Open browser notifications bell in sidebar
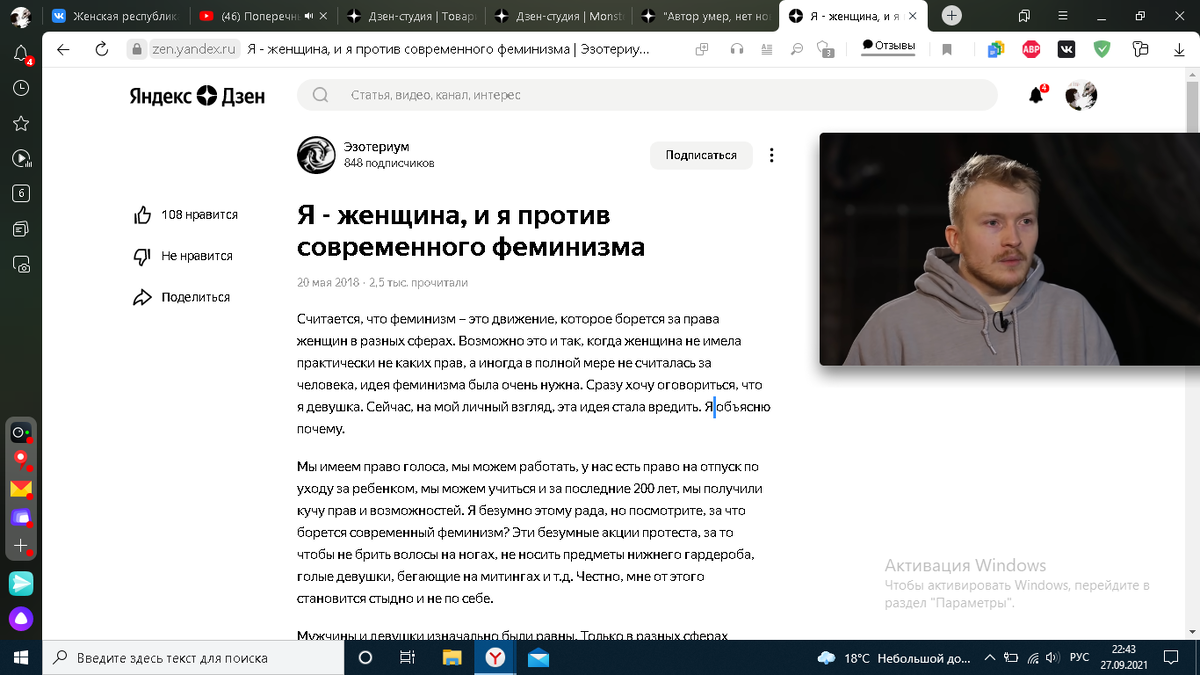Viewport: 1200px width, 675px height. [x=21, y=49]
